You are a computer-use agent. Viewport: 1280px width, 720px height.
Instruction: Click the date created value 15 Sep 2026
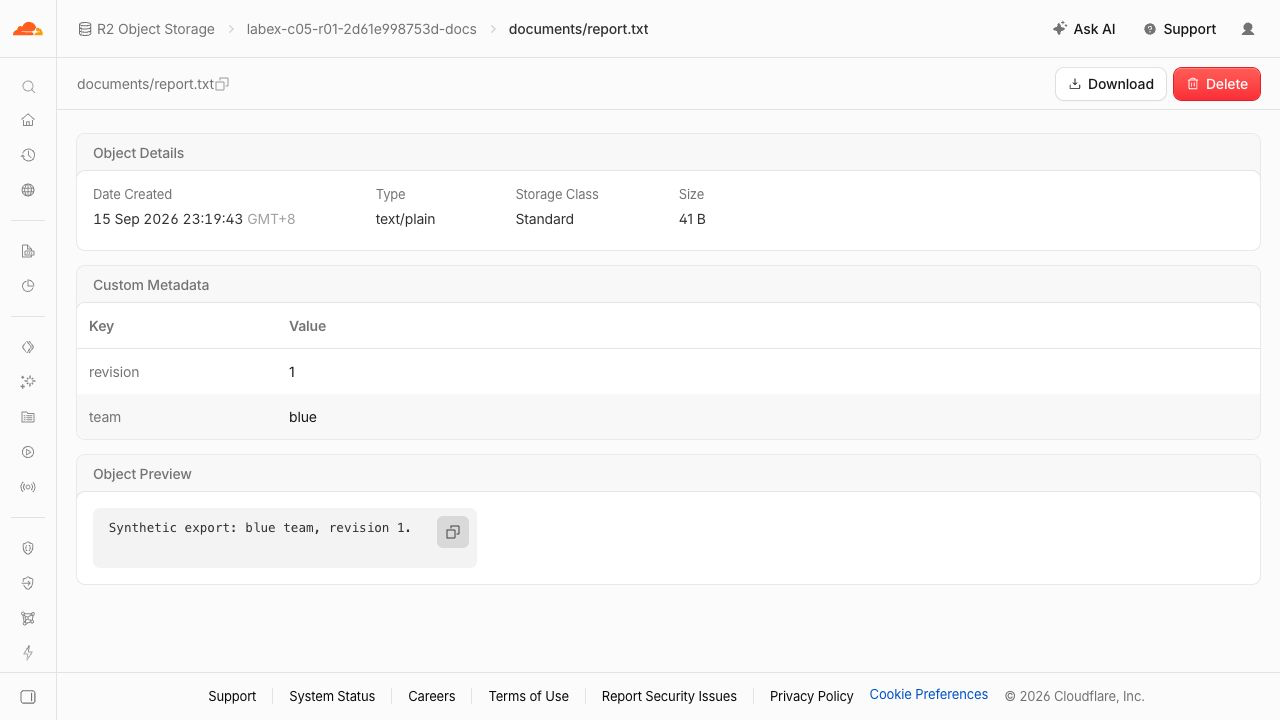point(194,219)
